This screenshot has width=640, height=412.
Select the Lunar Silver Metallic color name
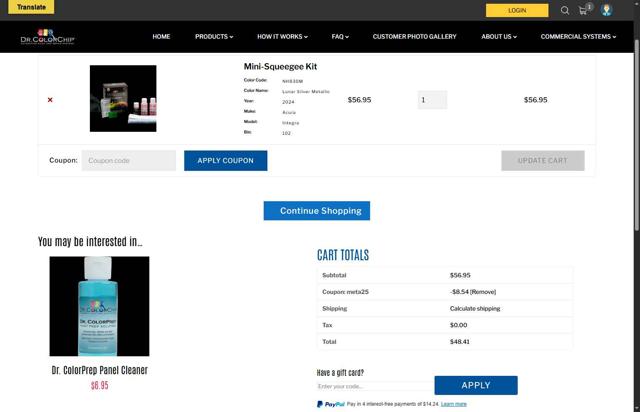[306, 92]
